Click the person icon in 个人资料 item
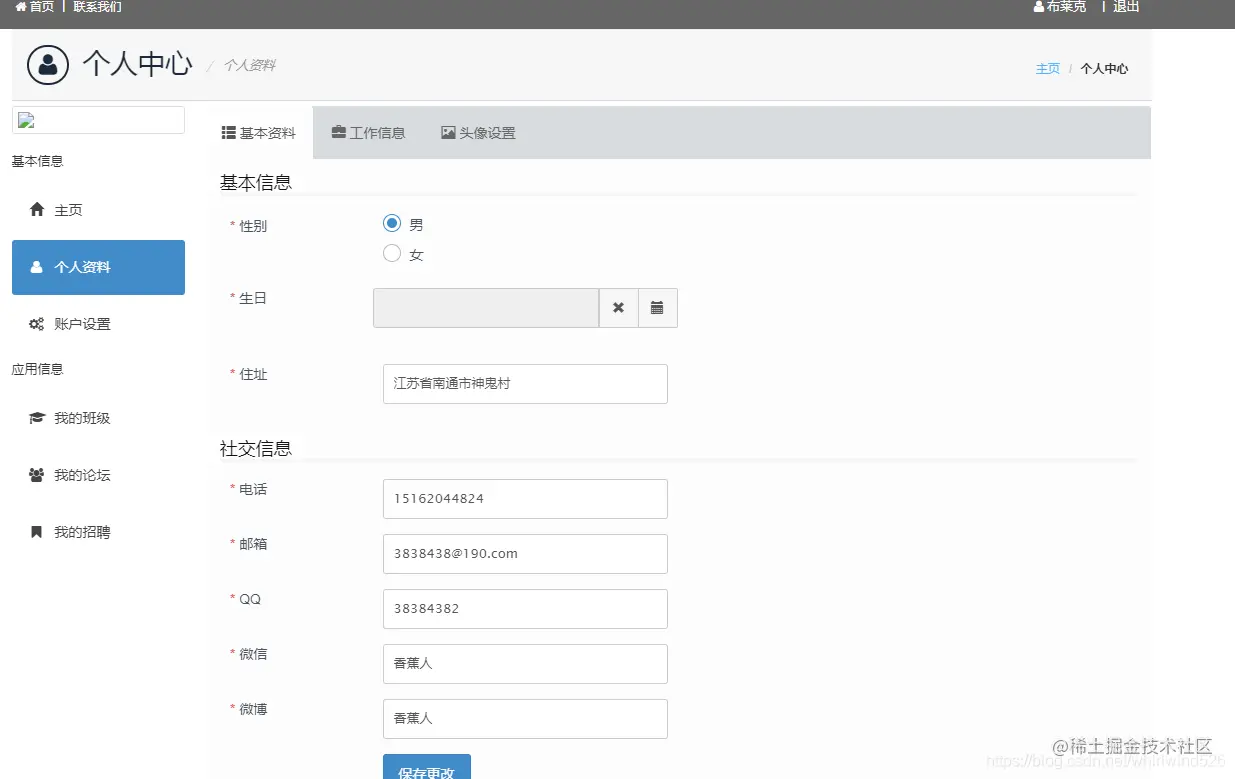This screenshot has width=1235, height=779. coord(37,267)
